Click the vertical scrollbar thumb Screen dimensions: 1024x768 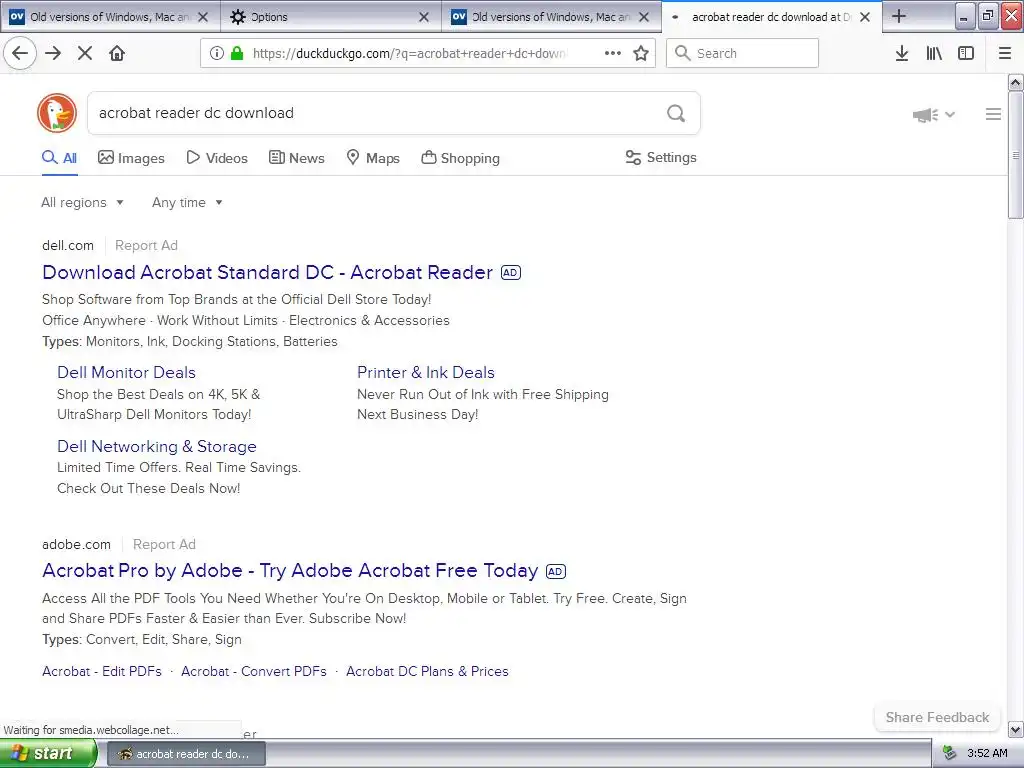pos(1016,155)
